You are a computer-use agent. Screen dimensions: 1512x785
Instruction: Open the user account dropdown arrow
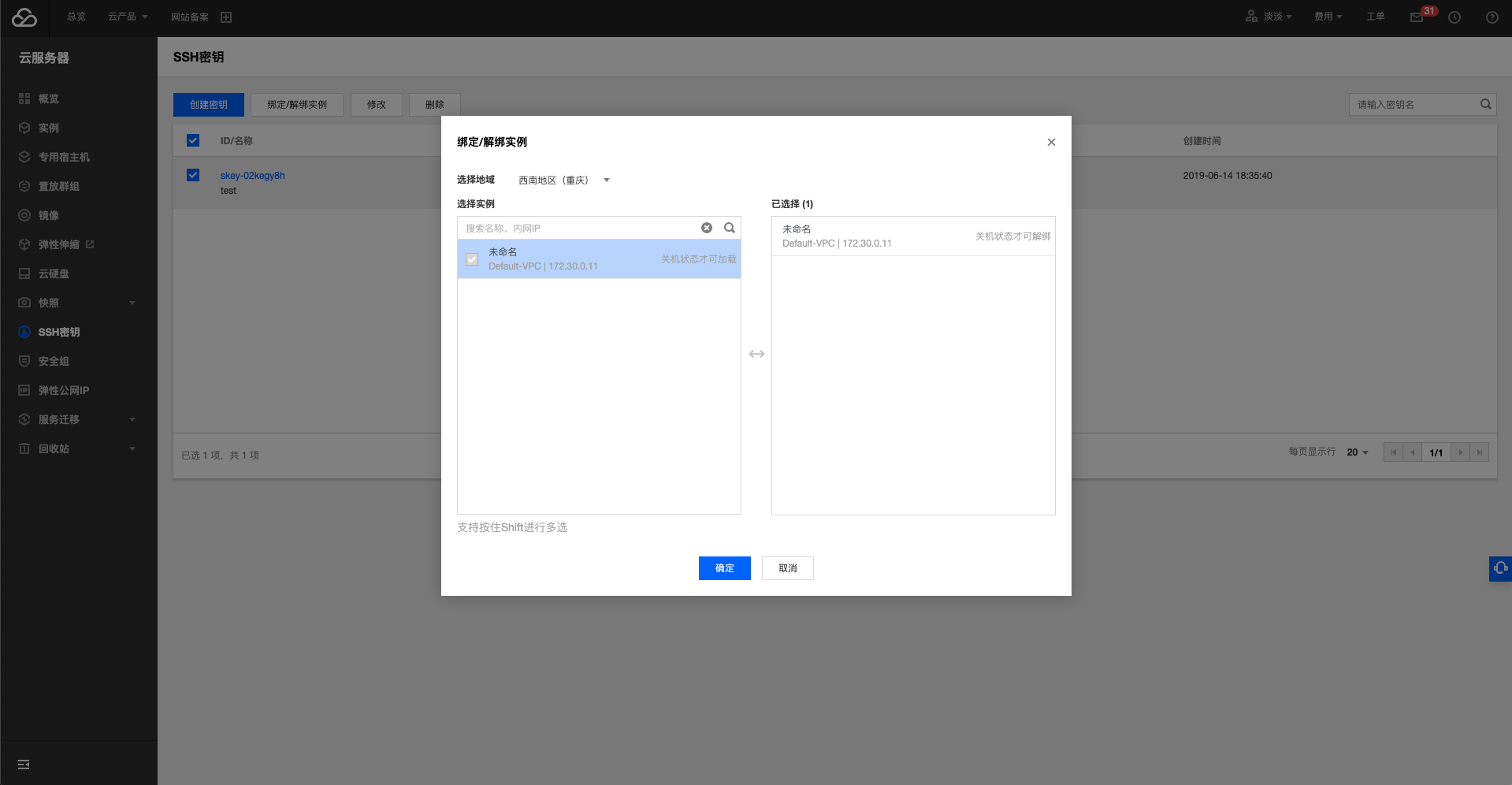point(1289,17)
